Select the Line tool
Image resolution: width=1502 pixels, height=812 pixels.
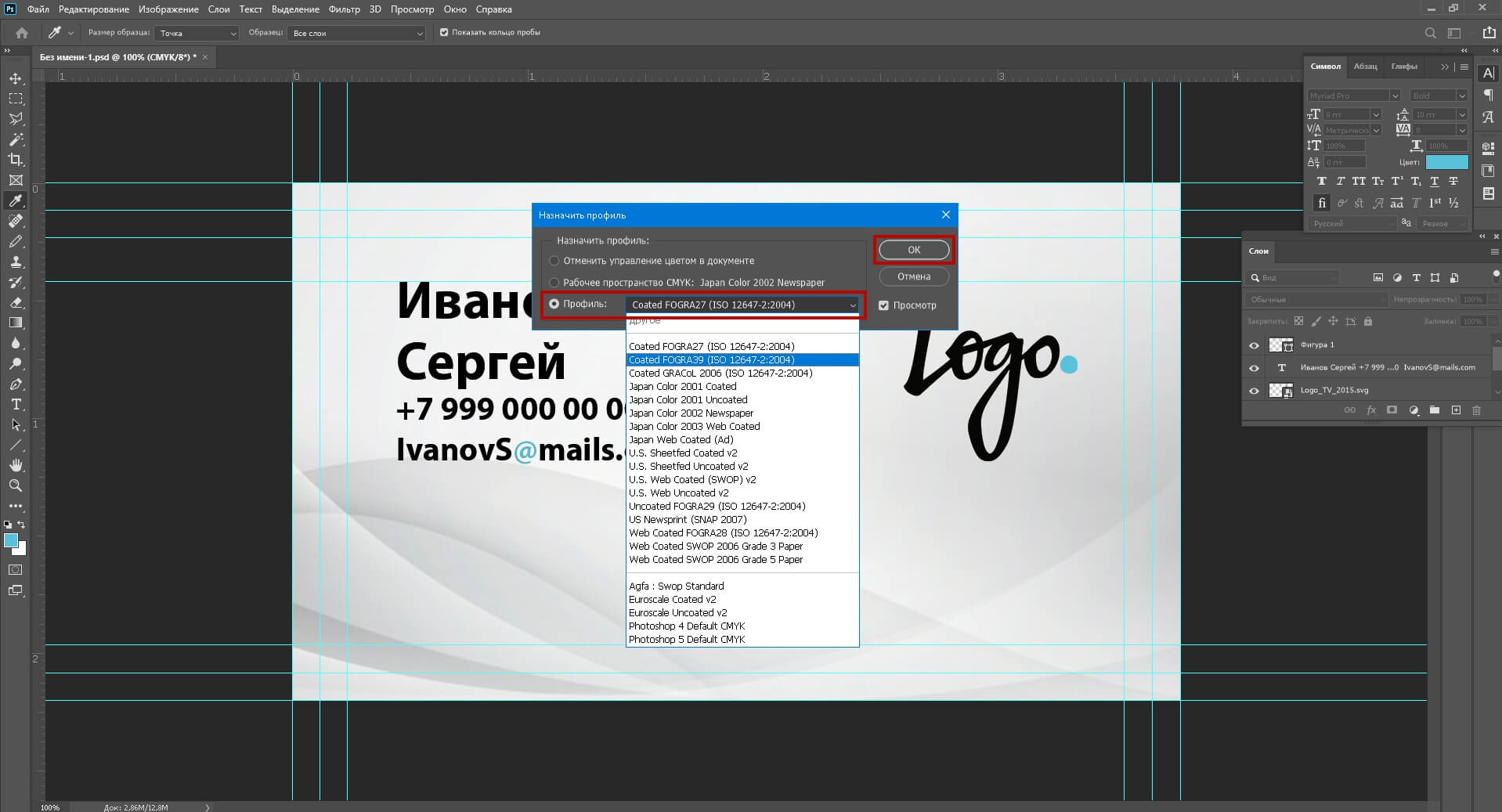[x=16, y=445]
